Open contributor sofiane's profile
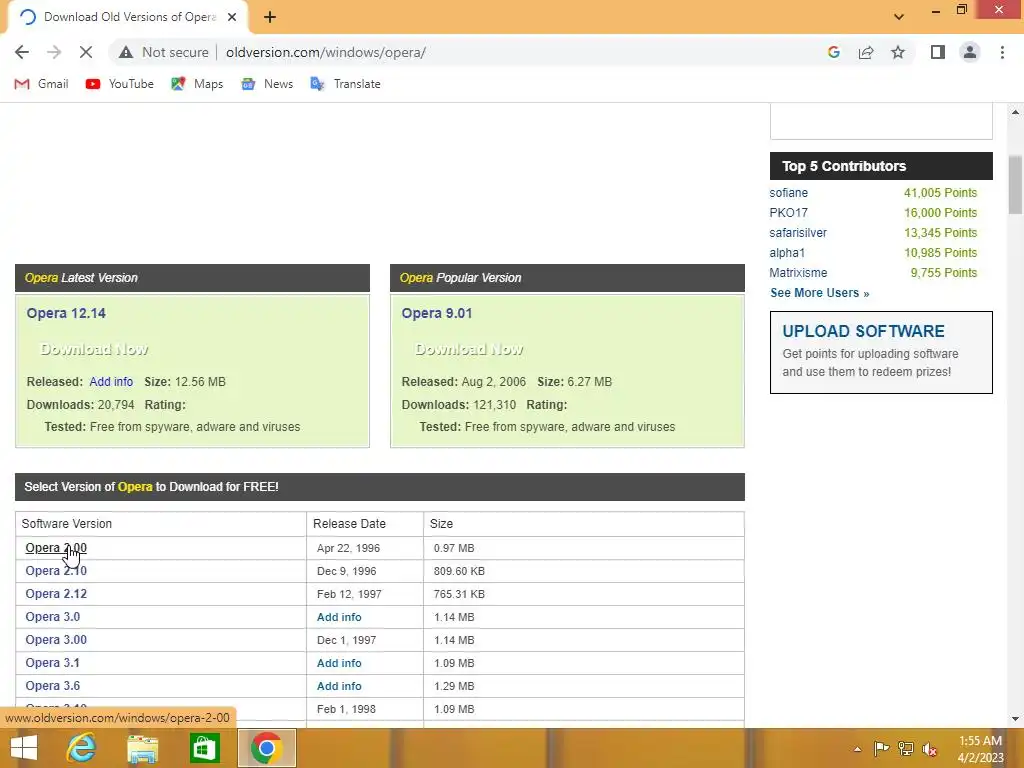 (788, 193)
